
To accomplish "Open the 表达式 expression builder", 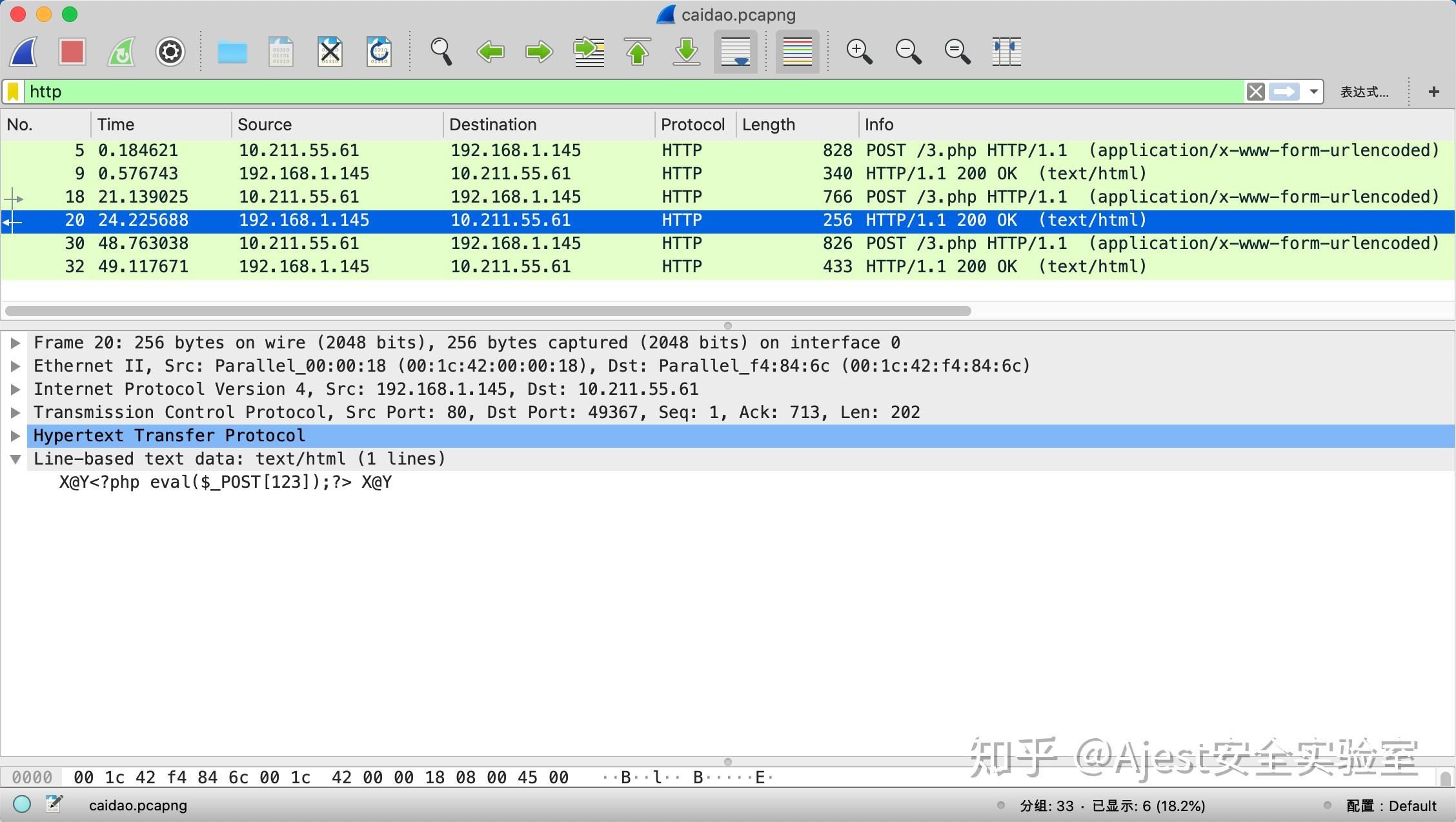I will click(1364, 91).
